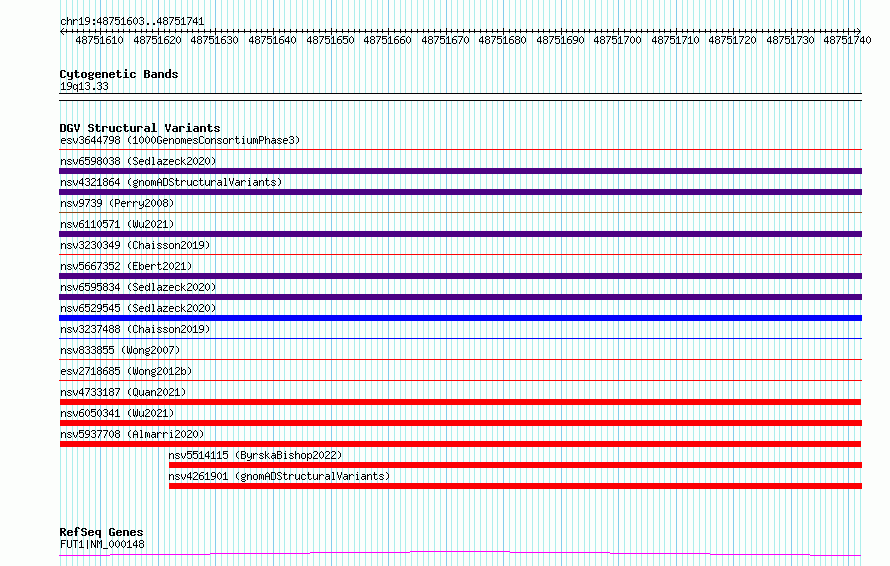The image size is (890, 566).
Task: Select nsv5667352 Ebert2021 variant label
Action: tap(126, 266)
